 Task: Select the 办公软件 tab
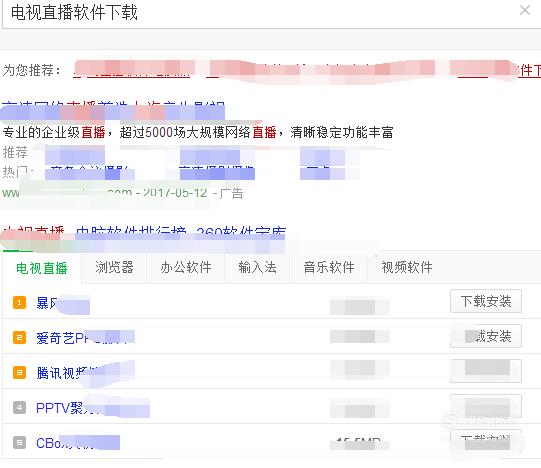tap(186, 267)
